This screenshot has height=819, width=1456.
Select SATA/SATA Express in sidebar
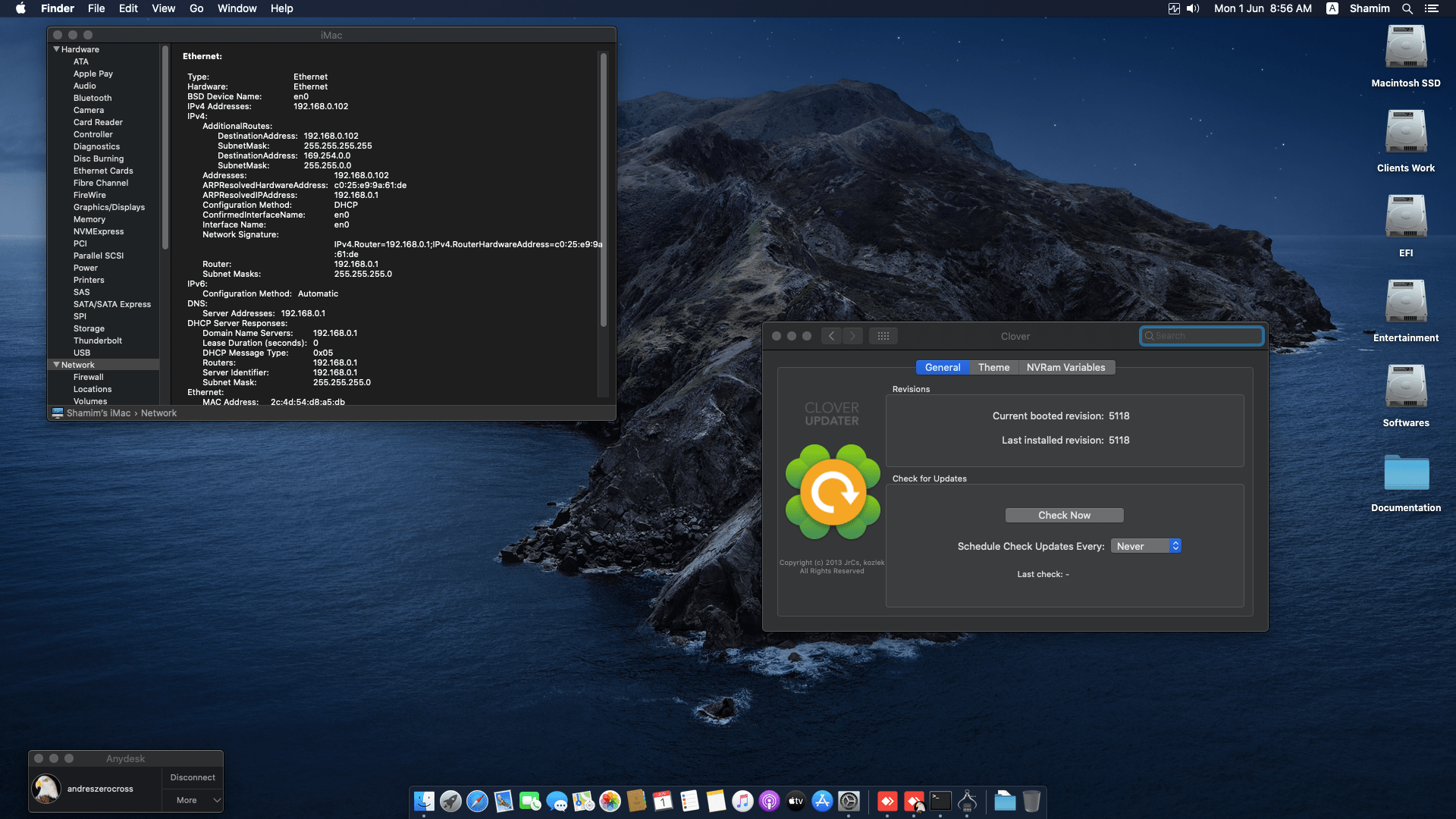point(112,304)
